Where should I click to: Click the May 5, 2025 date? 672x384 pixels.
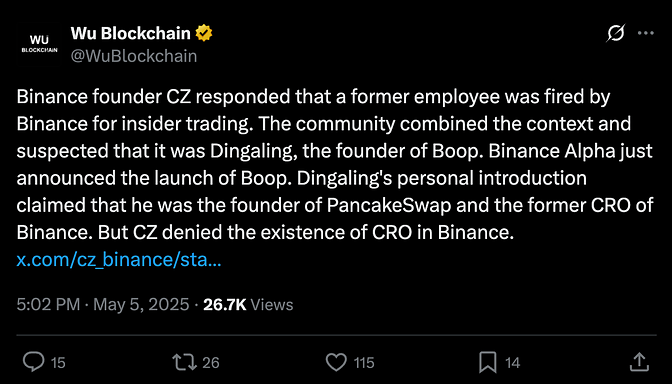click(x=141, y=304)
